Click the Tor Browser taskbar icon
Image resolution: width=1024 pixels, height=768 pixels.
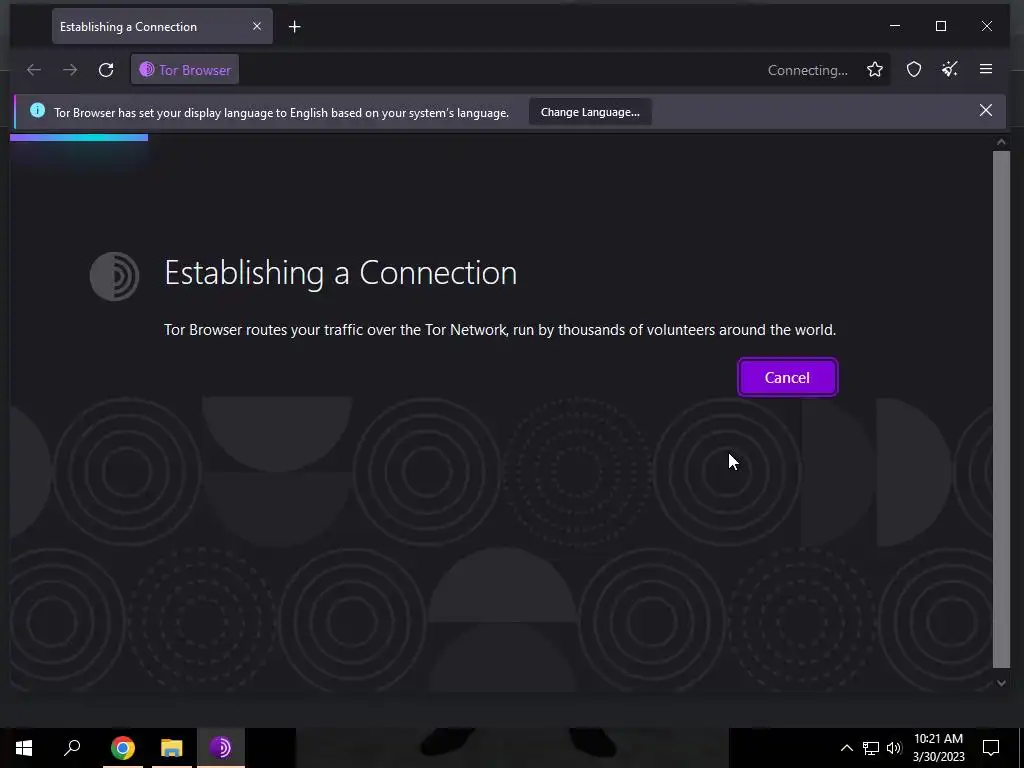tap(221, 748)
